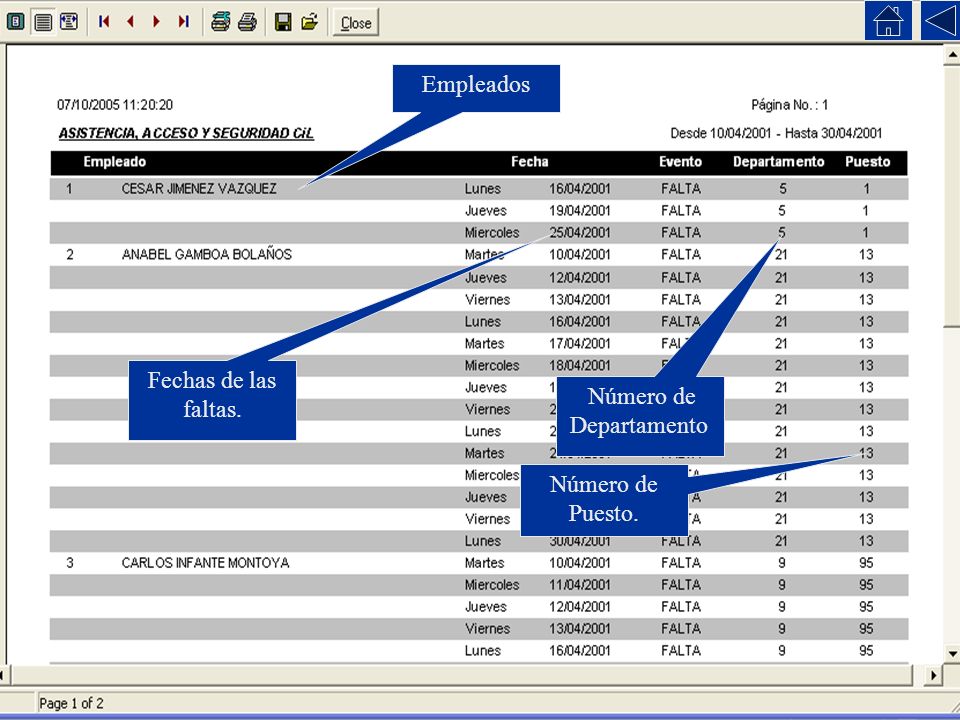The height and width of the screenshot is (720, 960).
Task: Click Lunes in Cesar Jimenez's row
Action: [482, 189]
